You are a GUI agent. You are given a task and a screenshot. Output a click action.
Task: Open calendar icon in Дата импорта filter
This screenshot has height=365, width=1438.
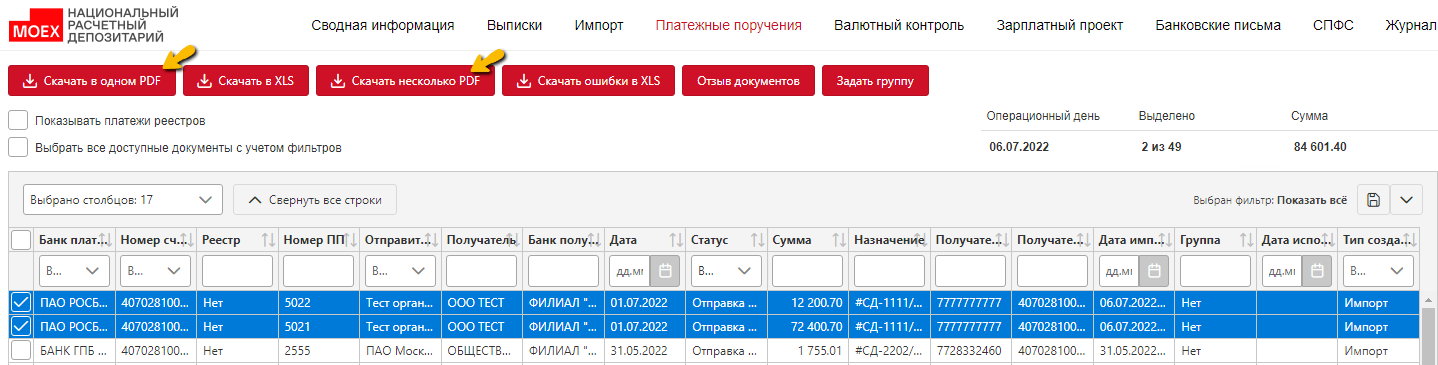(1154, 271)
